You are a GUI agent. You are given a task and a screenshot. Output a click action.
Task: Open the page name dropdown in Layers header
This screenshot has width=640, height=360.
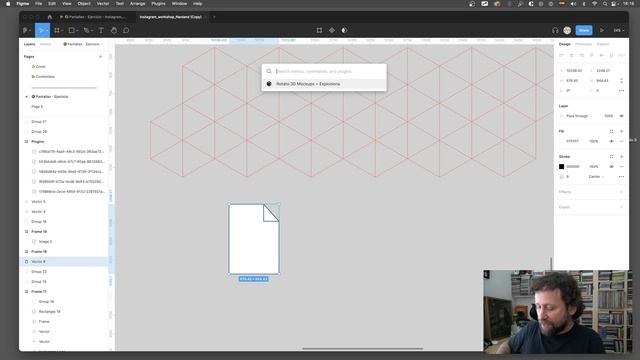tap(83, 44)
